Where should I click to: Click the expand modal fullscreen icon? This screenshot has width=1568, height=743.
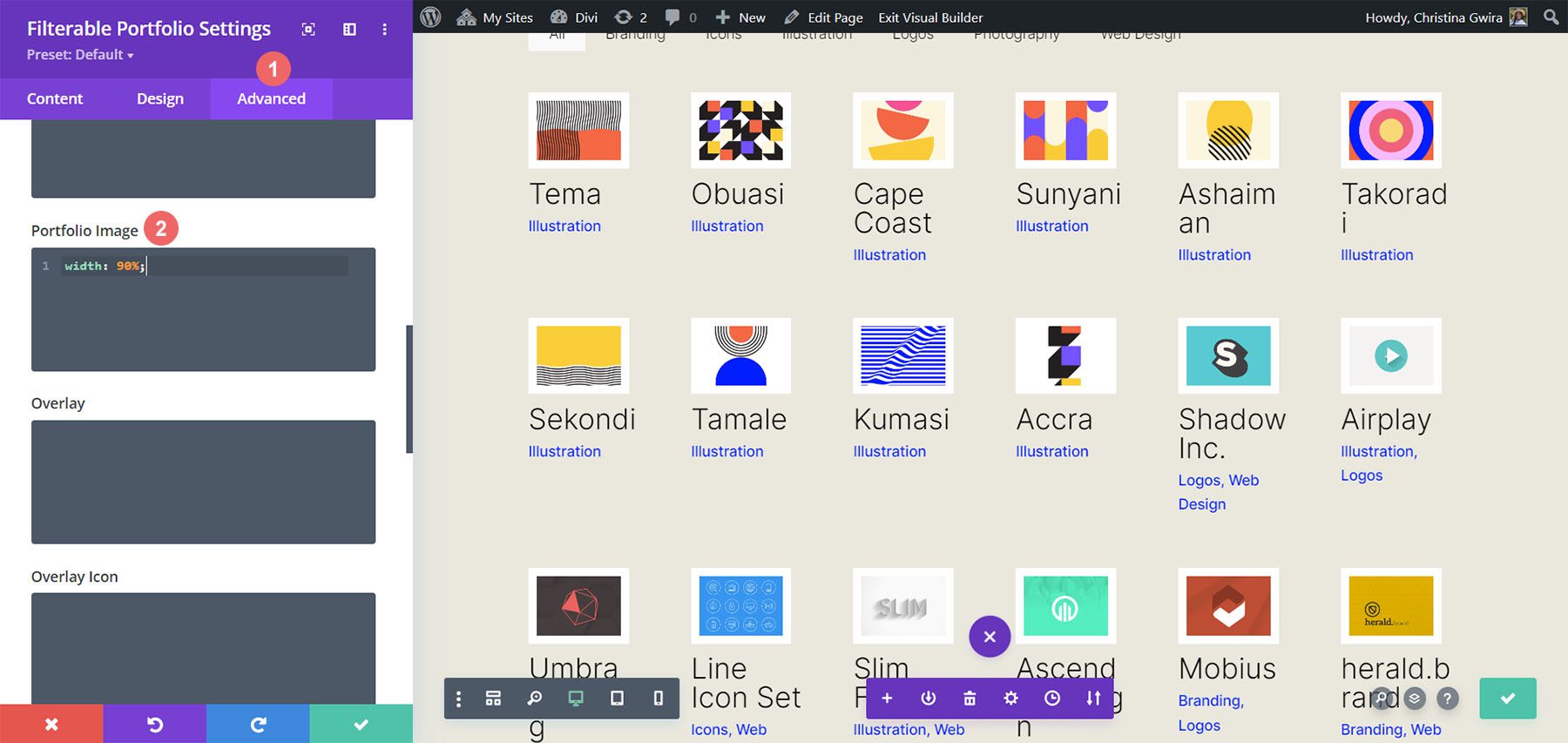click(x=308, y=30)
